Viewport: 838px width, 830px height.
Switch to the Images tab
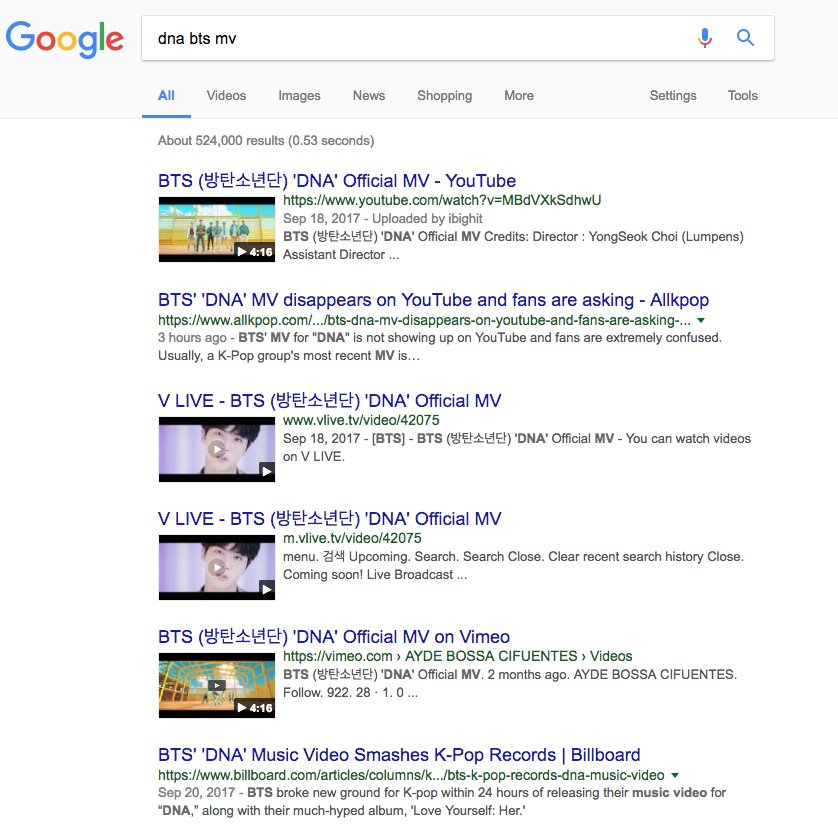[x=299, y=96]
